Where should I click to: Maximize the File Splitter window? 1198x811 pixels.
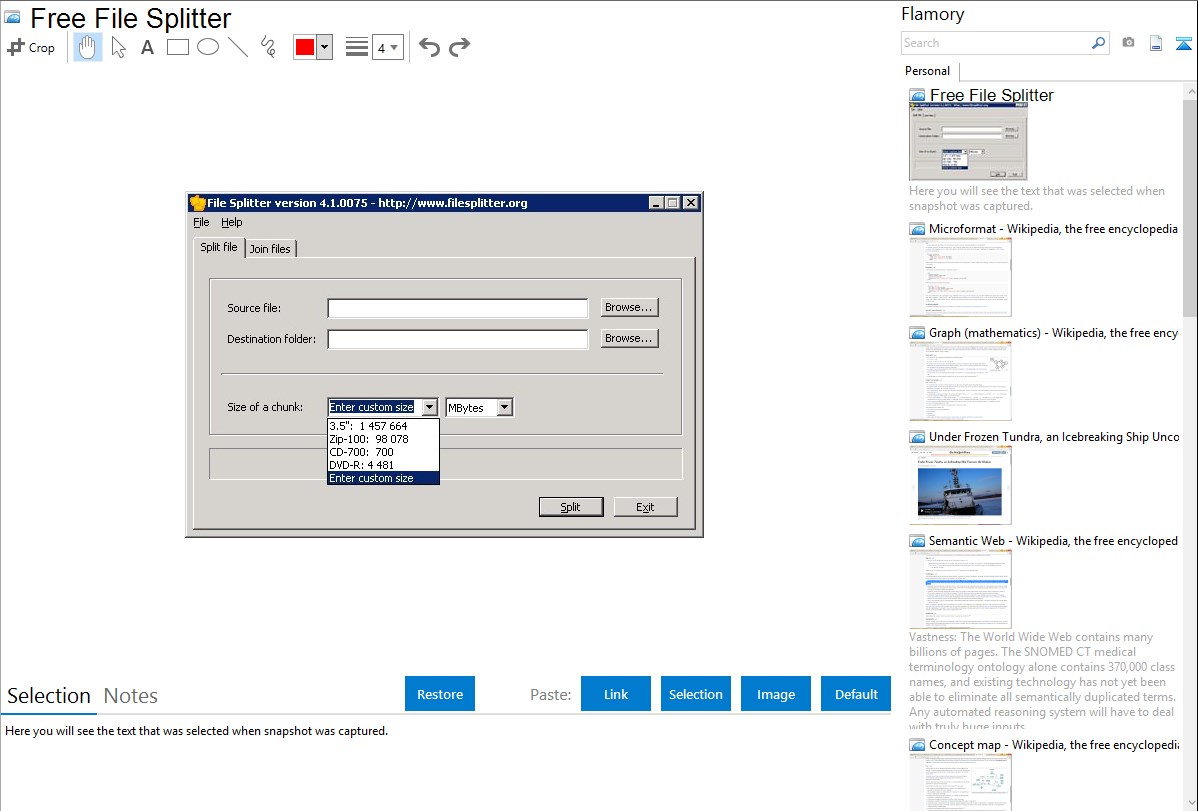672,203
